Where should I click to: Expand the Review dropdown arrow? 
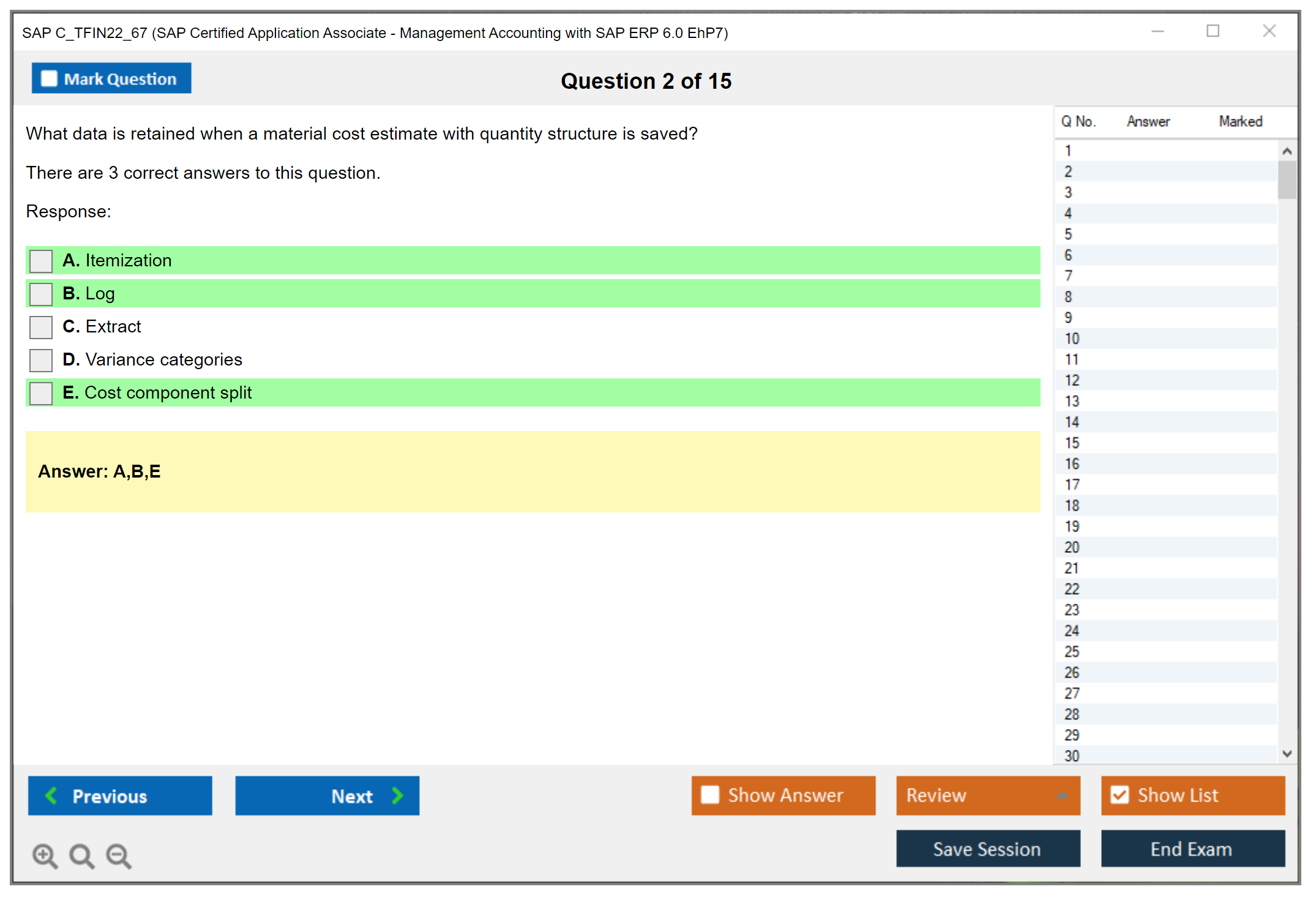pos(1062,795)
